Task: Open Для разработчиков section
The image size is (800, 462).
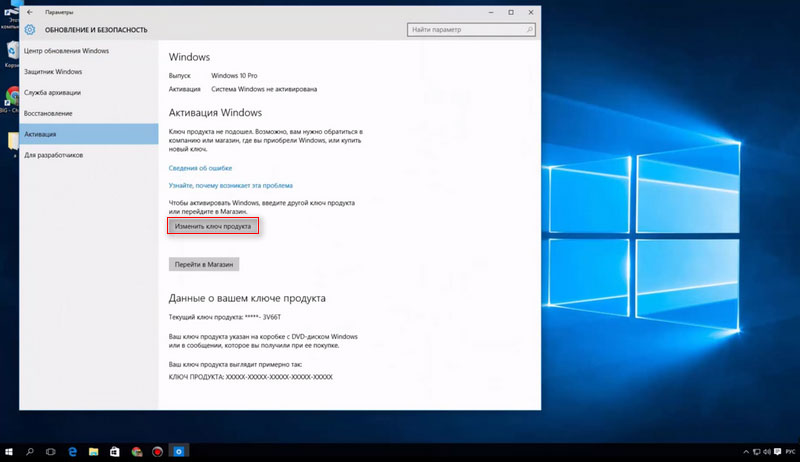Action: tap(89, 155)
